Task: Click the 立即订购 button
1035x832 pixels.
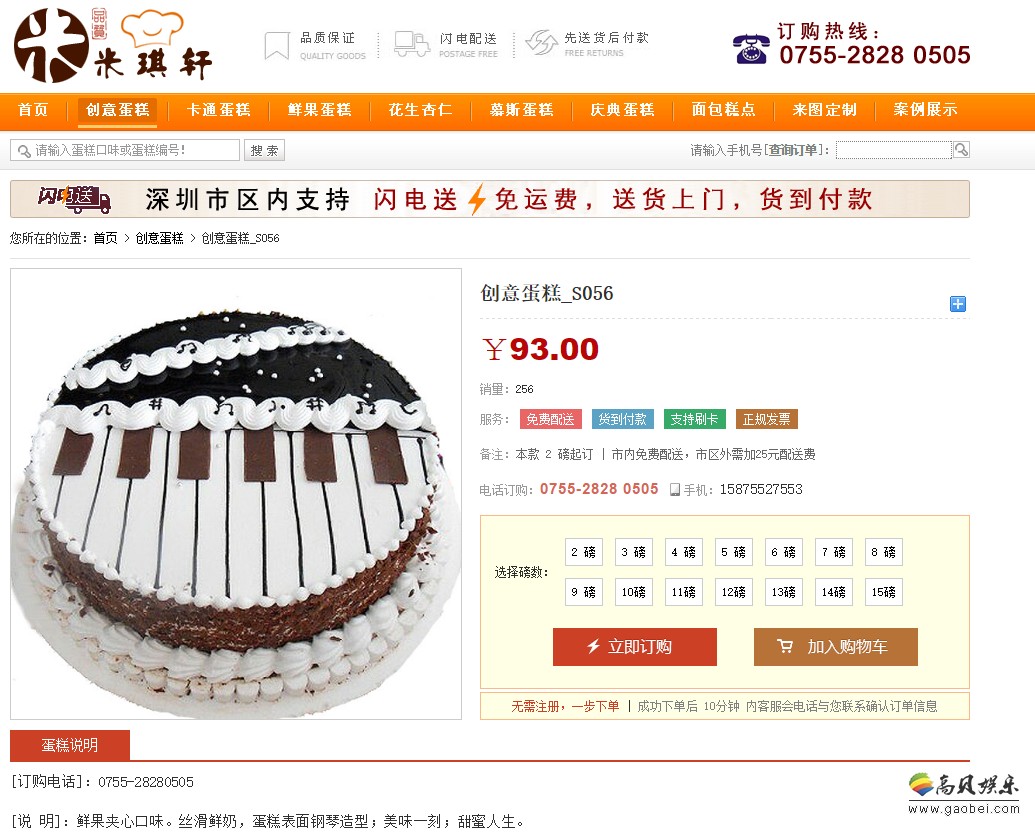Action: [635, 646]
